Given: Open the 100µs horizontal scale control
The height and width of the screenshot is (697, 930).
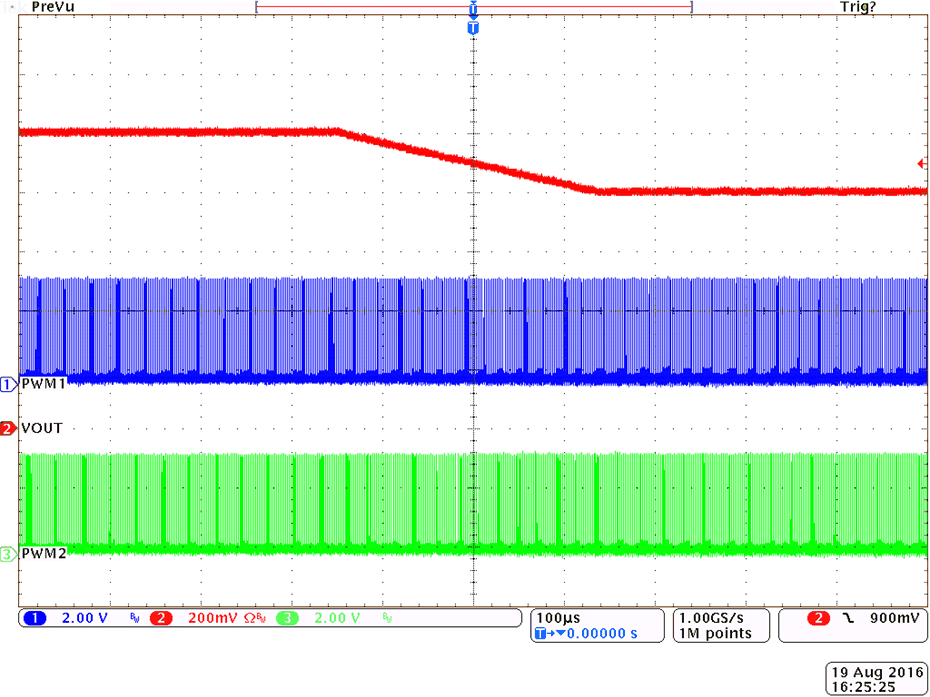Looking at the screenshot, I should [560, 618].
